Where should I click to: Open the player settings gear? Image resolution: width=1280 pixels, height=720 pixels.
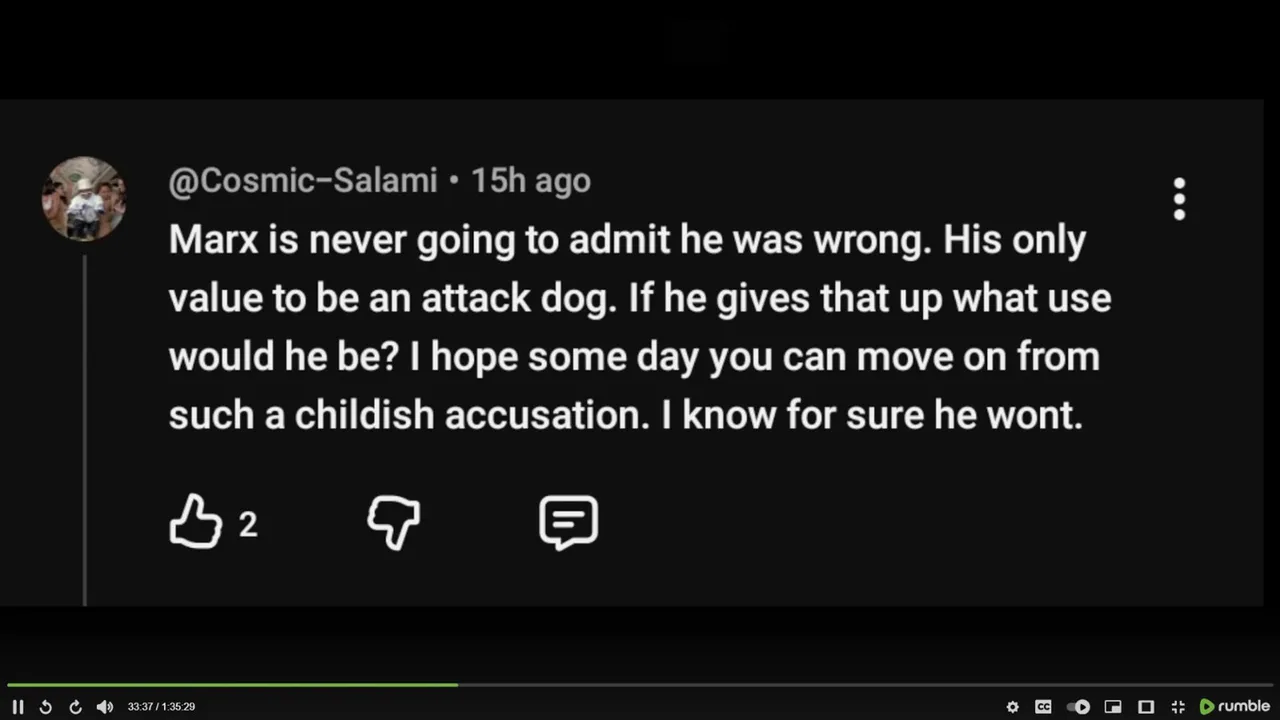pyautogui.click(x=1013, y=707)
